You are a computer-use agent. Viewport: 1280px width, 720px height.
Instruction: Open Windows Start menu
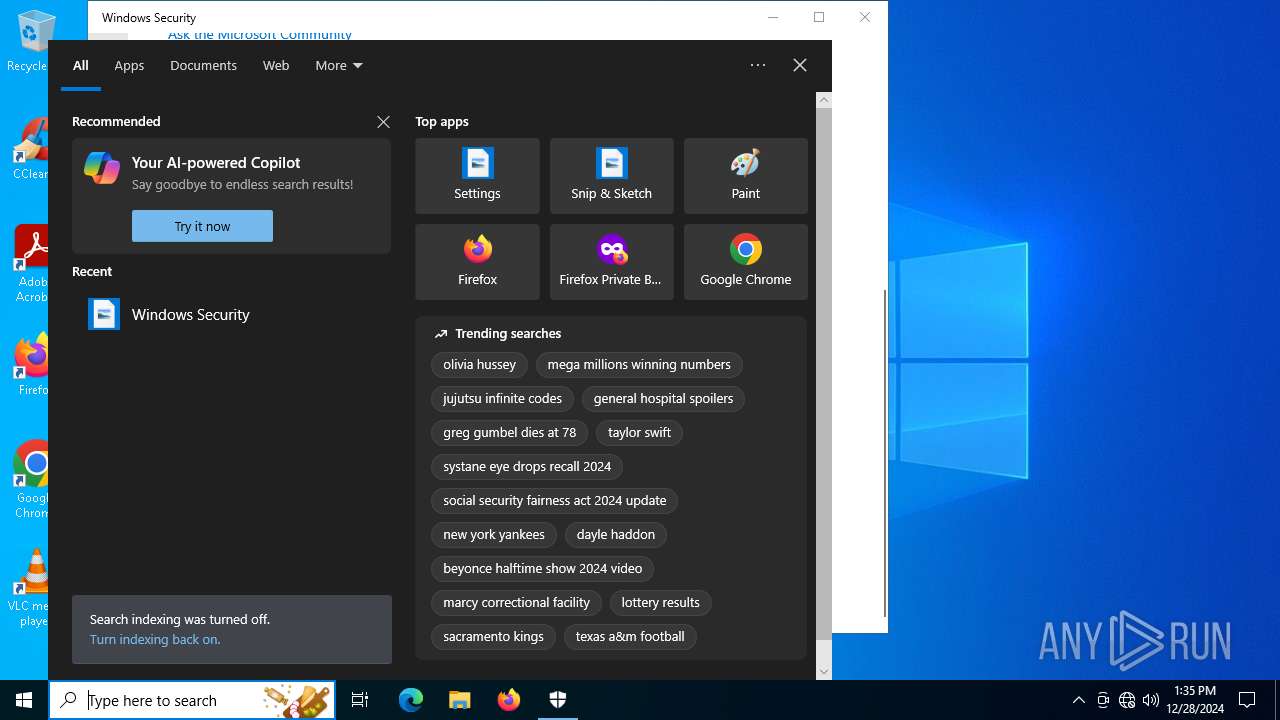pos(24,700)
